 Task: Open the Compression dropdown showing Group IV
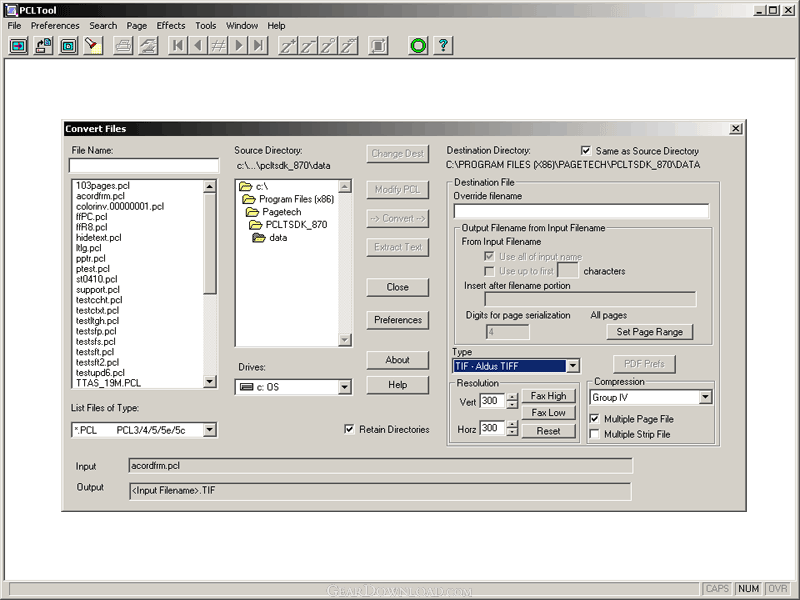click(705, 397)
